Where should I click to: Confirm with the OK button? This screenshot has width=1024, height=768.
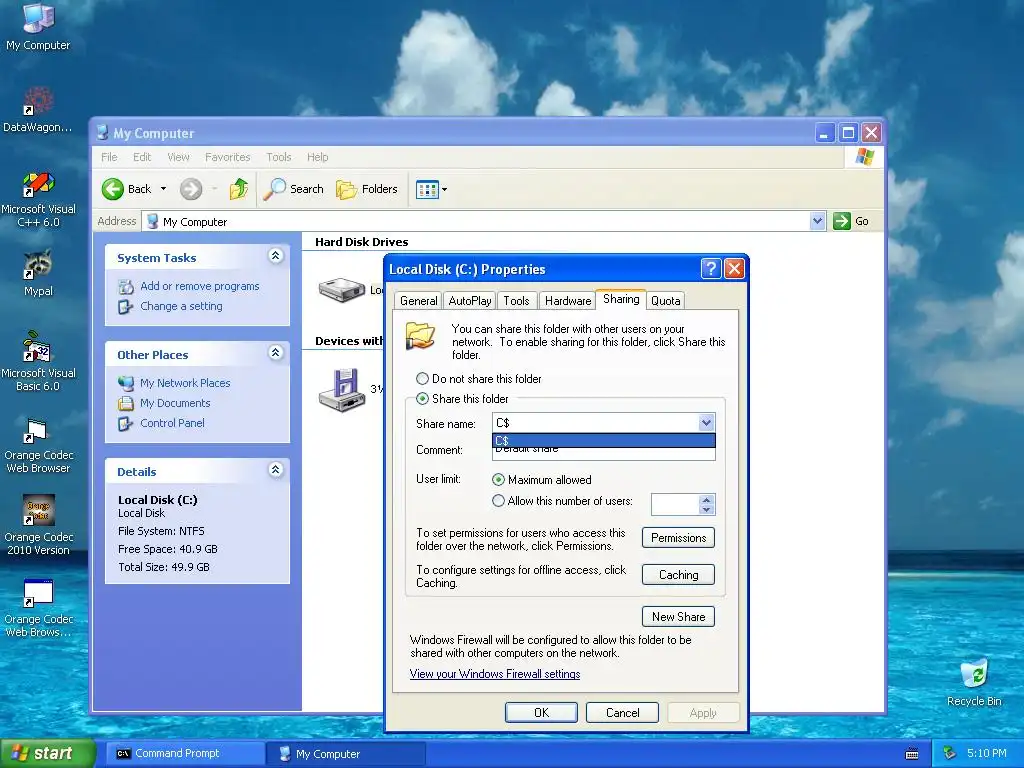coord(541,712)
